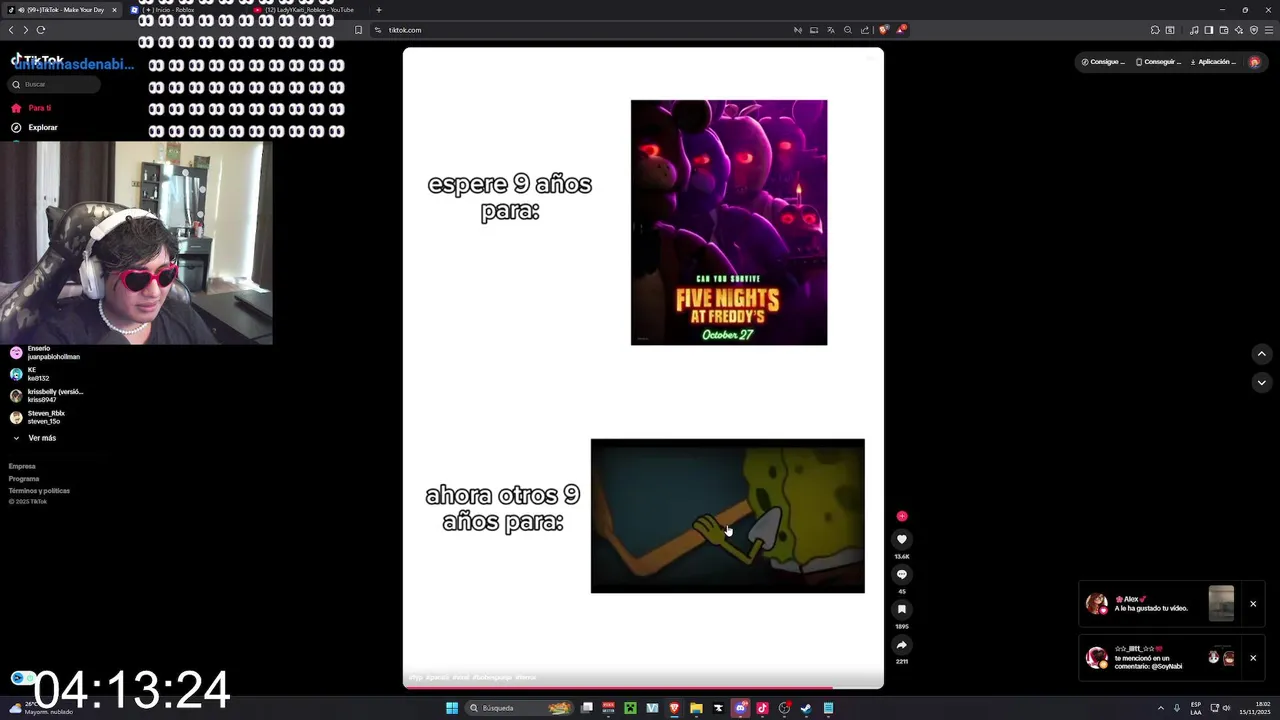
Task: Go to previous video with up chevron
Action: tap(1261, 354)
